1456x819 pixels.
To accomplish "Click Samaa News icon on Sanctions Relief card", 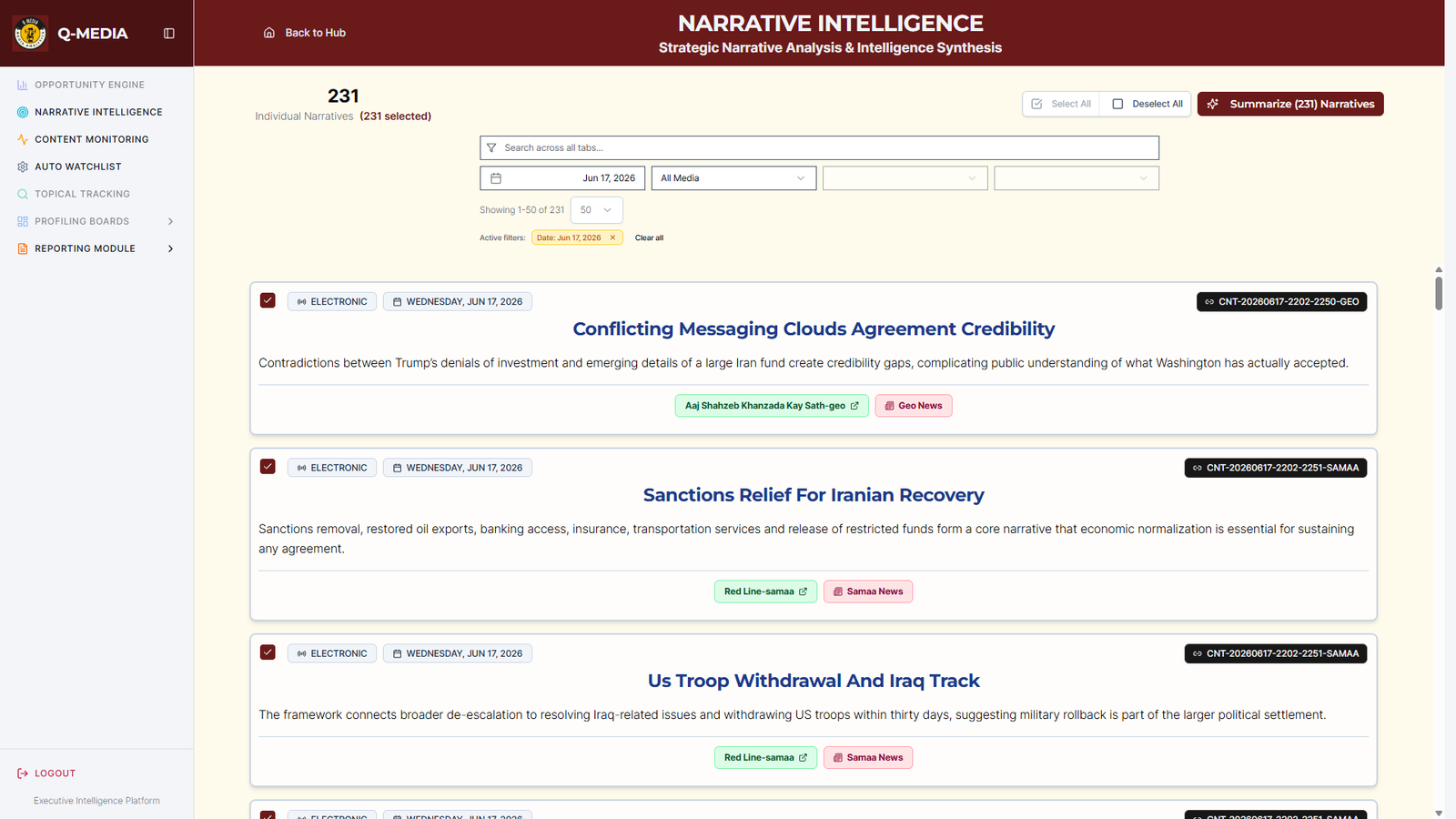I will 838,591.
